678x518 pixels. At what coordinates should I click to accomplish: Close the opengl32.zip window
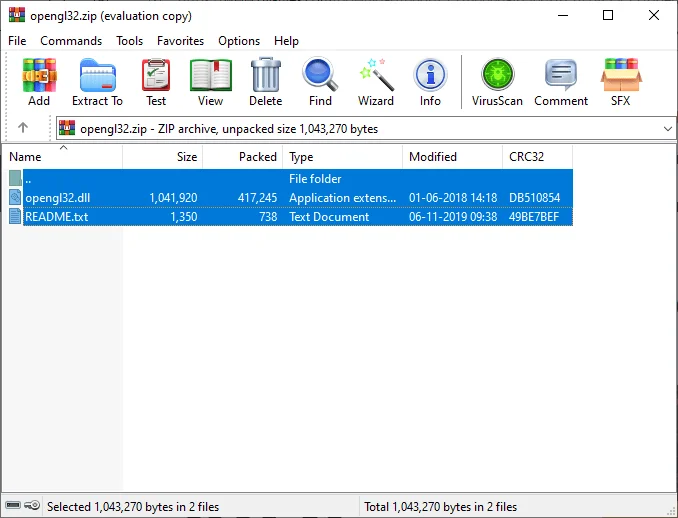pyautogui.click(x=654, y=15)
